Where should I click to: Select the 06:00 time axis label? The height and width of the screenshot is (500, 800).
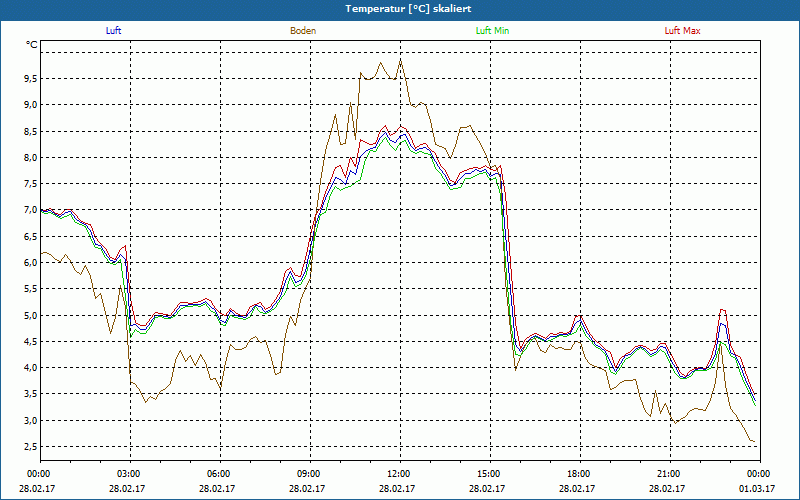point(219,473)
